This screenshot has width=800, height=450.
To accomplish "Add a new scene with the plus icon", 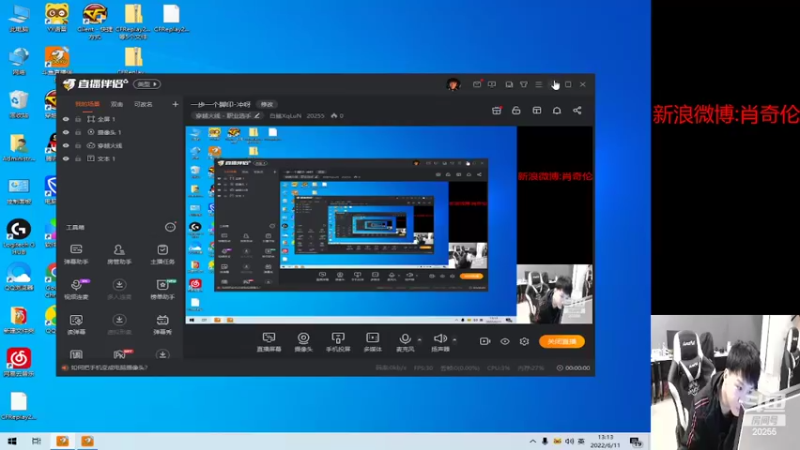I will pyautogui.click(x=175, y=104).
